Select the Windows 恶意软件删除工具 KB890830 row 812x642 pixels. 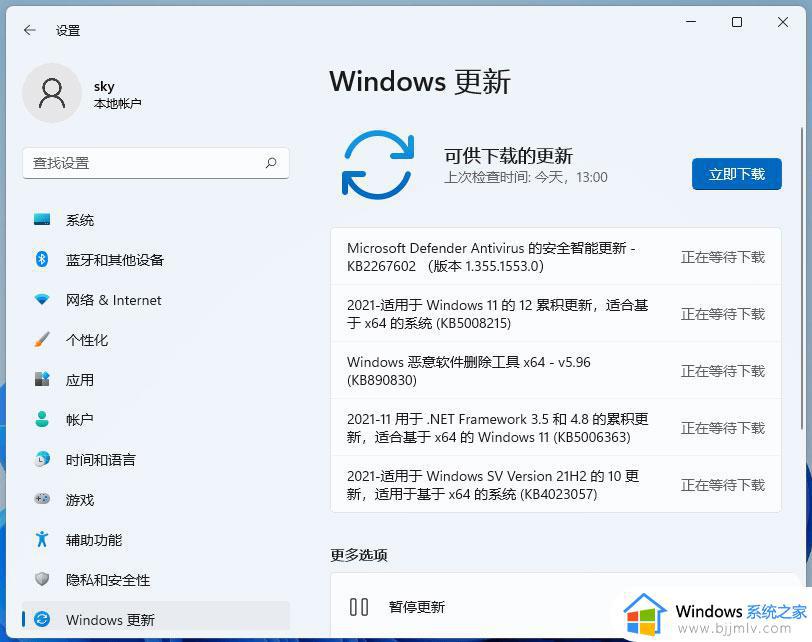(x=556, y=370)
